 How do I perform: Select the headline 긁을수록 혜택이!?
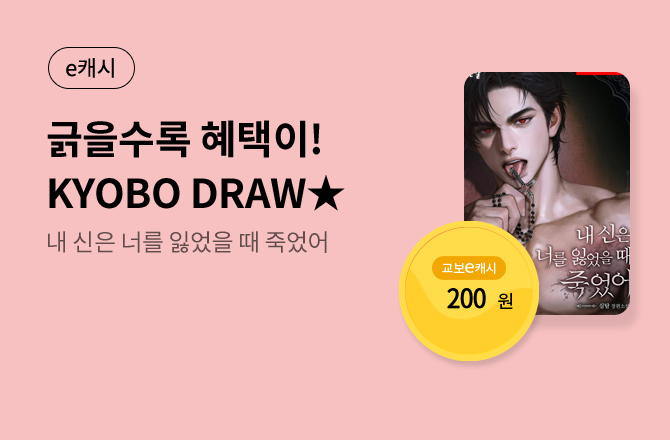click(184, 139)
